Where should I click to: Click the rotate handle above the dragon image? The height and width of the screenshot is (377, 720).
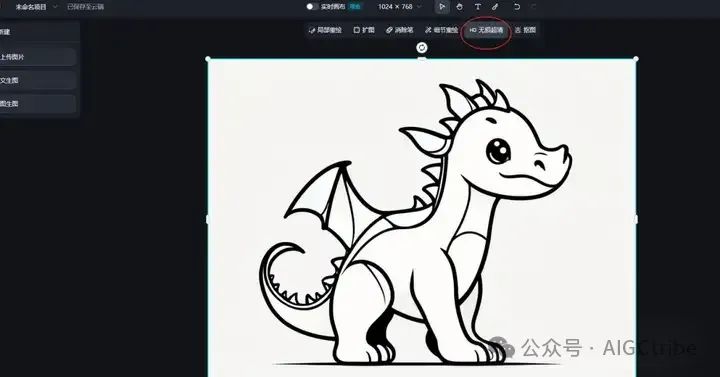[422, 48]
